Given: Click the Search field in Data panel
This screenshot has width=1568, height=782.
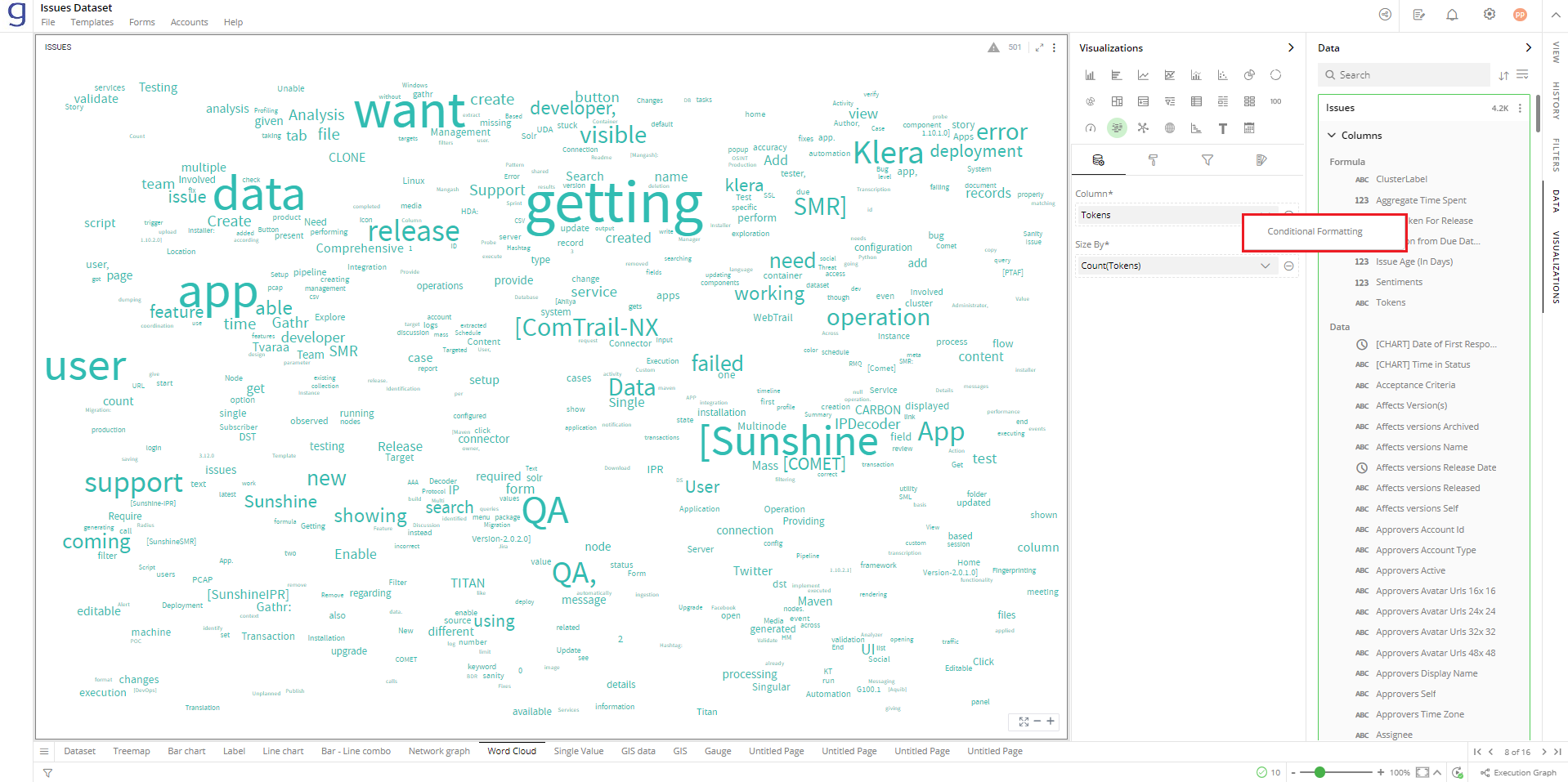Looking at the screenshot, I should coord(1404,75).
